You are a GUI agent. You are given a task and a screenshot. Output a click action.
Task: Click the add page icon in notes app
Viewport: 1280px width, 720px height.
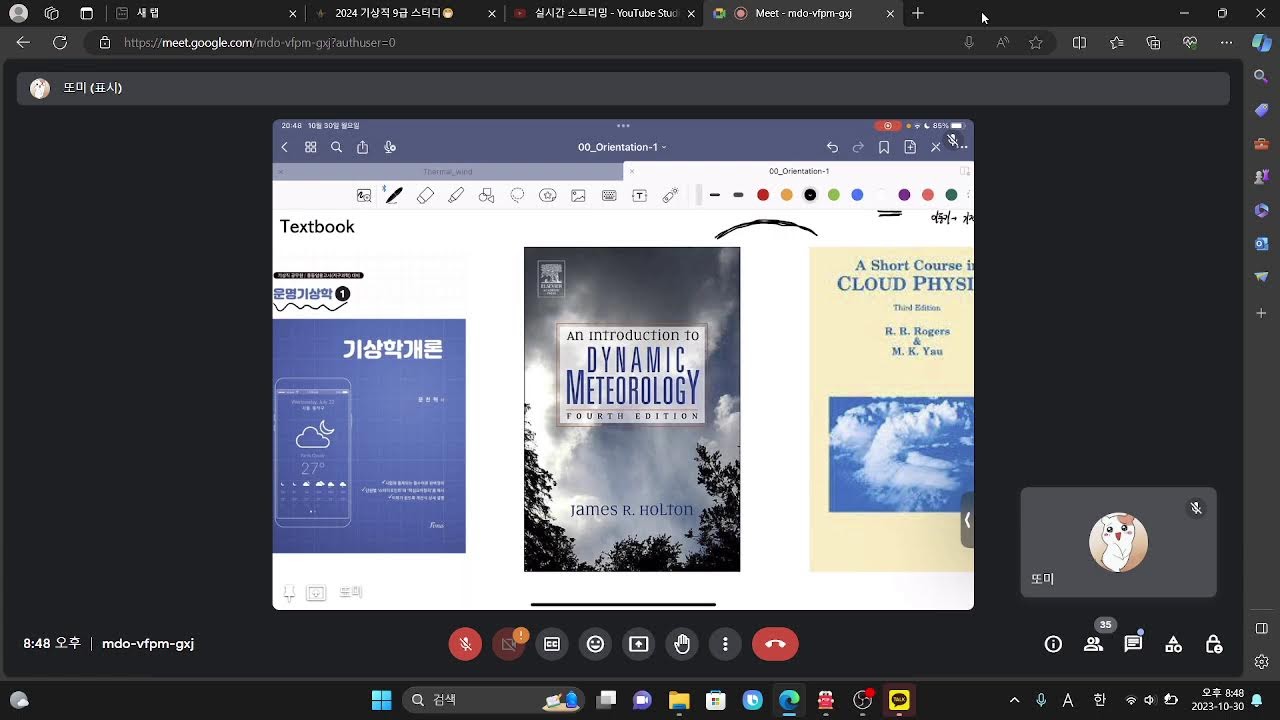click(x=910, y=147)
